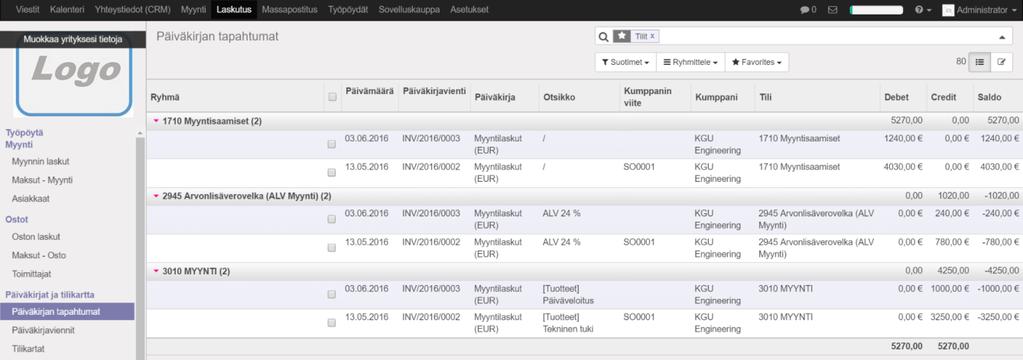Screen dimensions: 1023x360
Task: Click the company Logo placeholder
Action: pos(74,75)
